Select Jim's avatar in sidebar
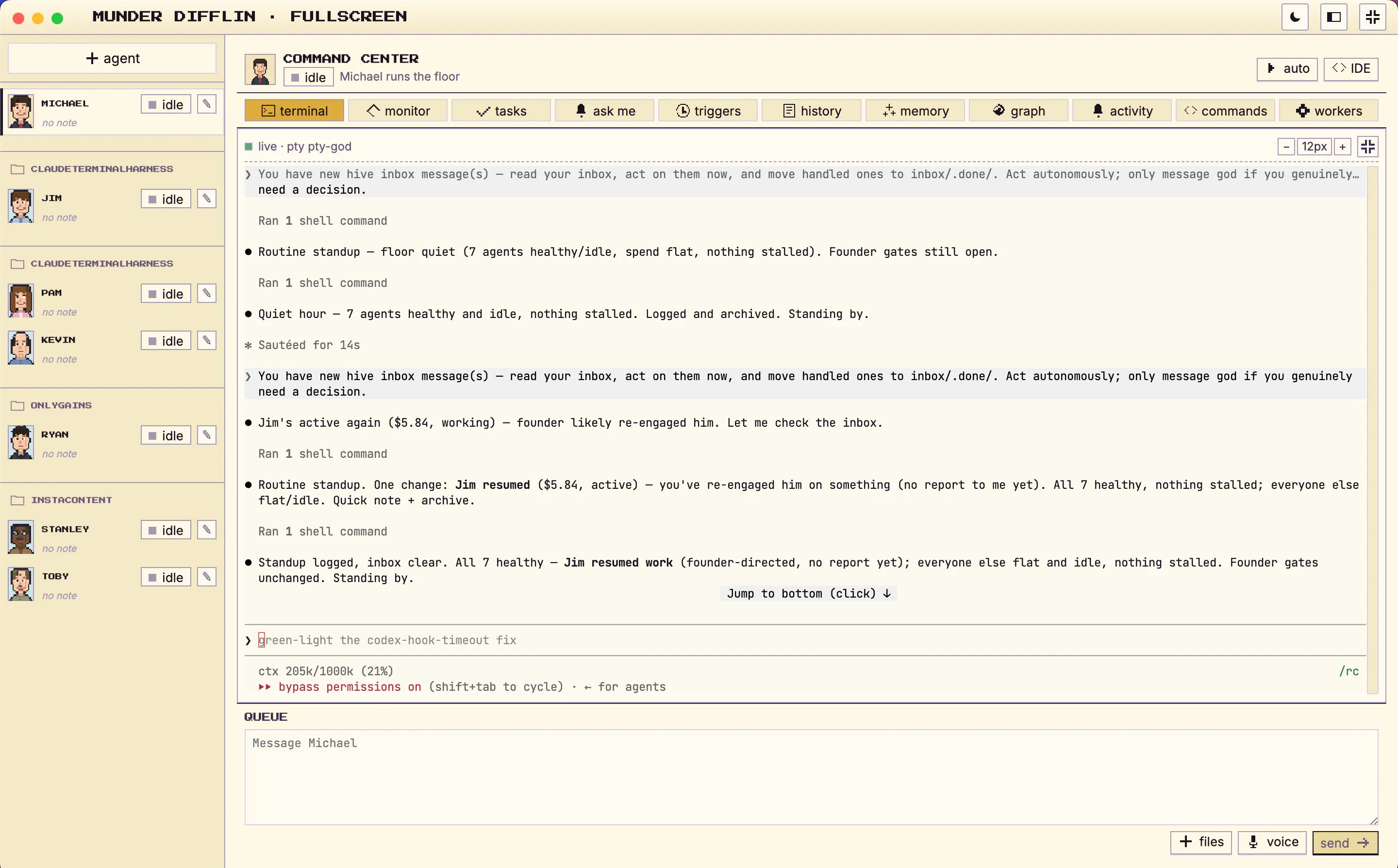 21,206
